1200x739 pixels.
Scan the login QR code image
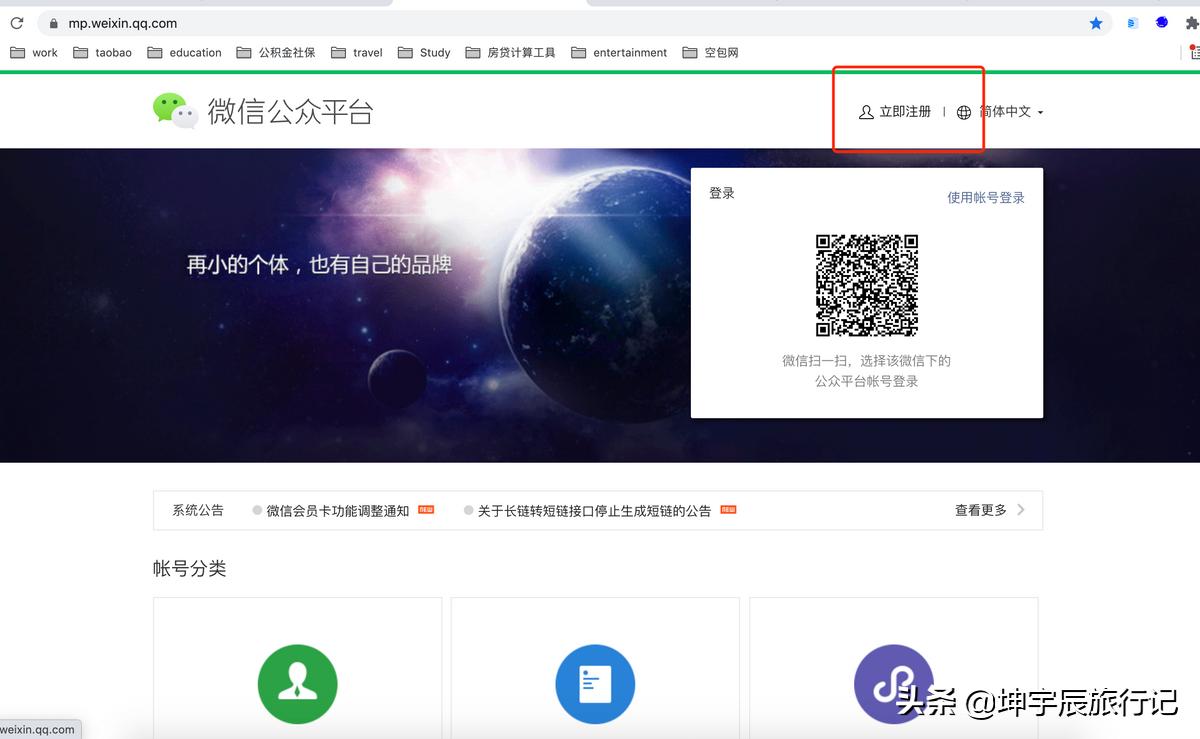pos(866,285)
